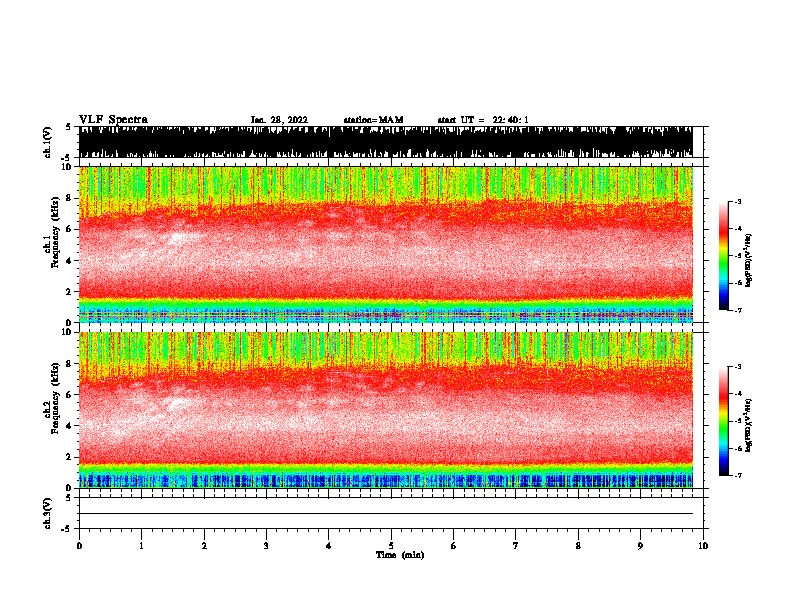Click time axis tick label '7'

[516, 546]
